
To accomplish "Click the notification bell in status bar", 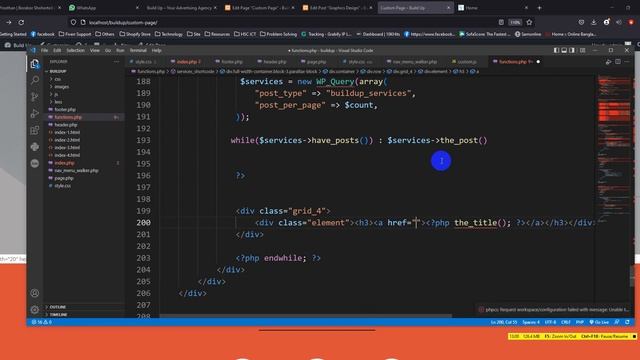I will [x=627, y=322].
